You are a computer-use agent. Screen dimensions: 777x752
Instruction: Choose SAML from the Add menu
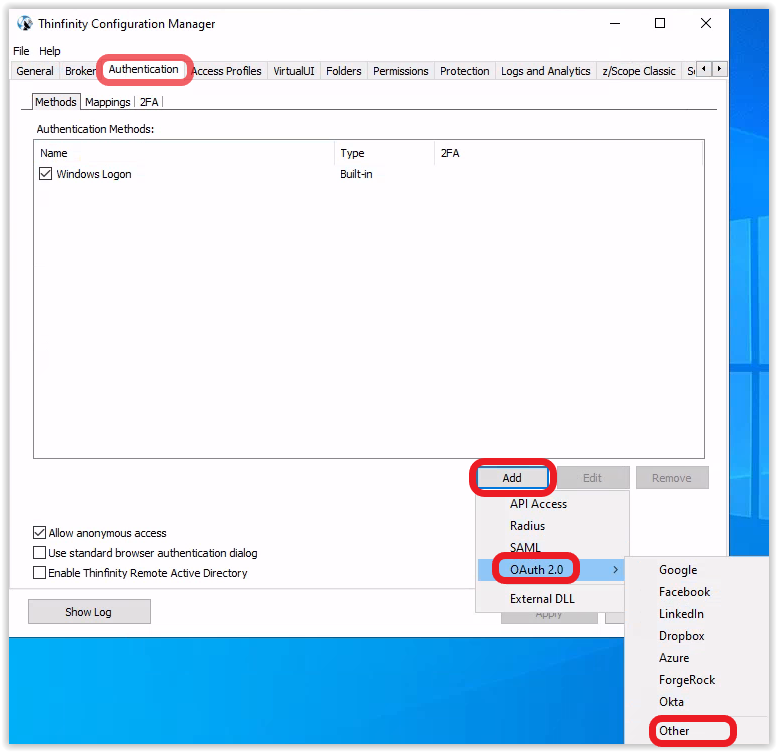coord(552,547)
